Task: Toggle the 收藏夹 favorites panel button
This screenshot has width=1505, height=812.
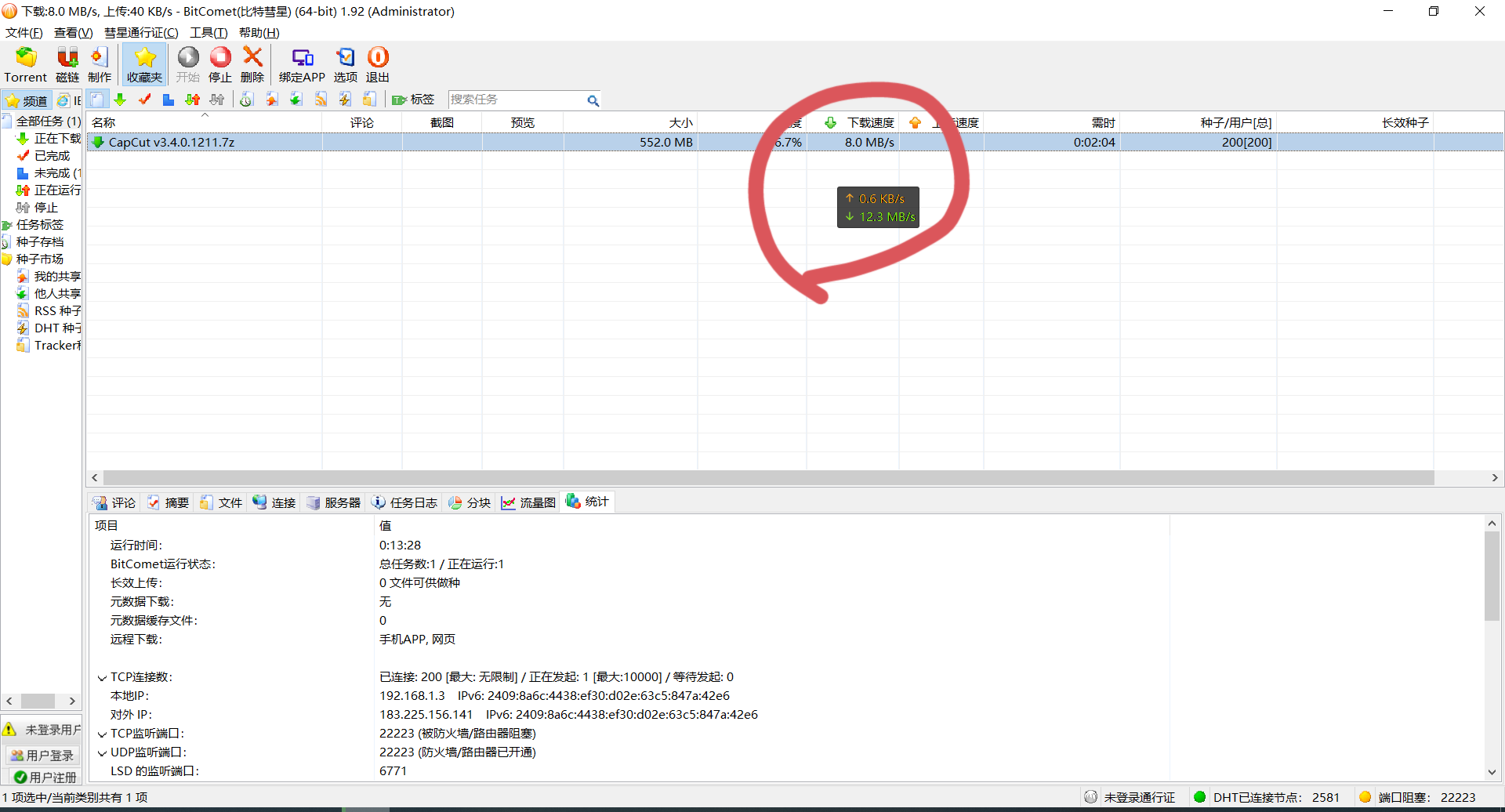Action: (144, 64)
